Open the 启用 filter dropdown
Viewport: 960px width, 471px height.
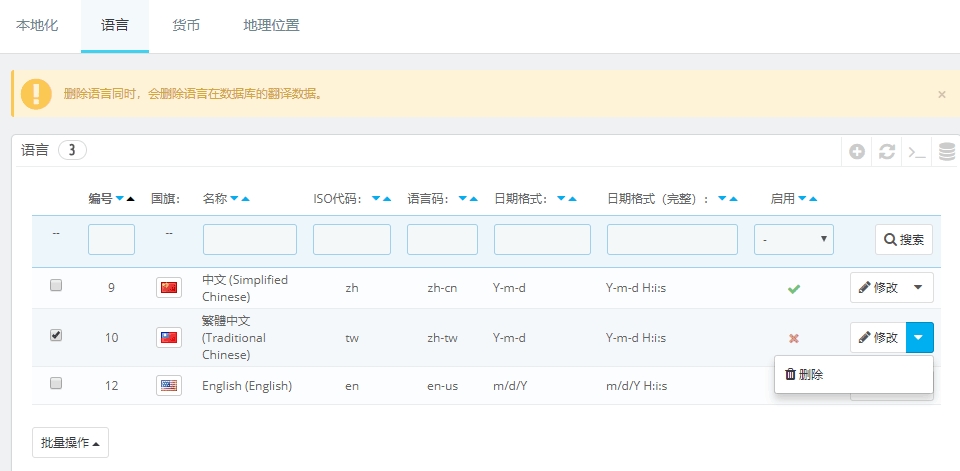[x=793, y=240]
